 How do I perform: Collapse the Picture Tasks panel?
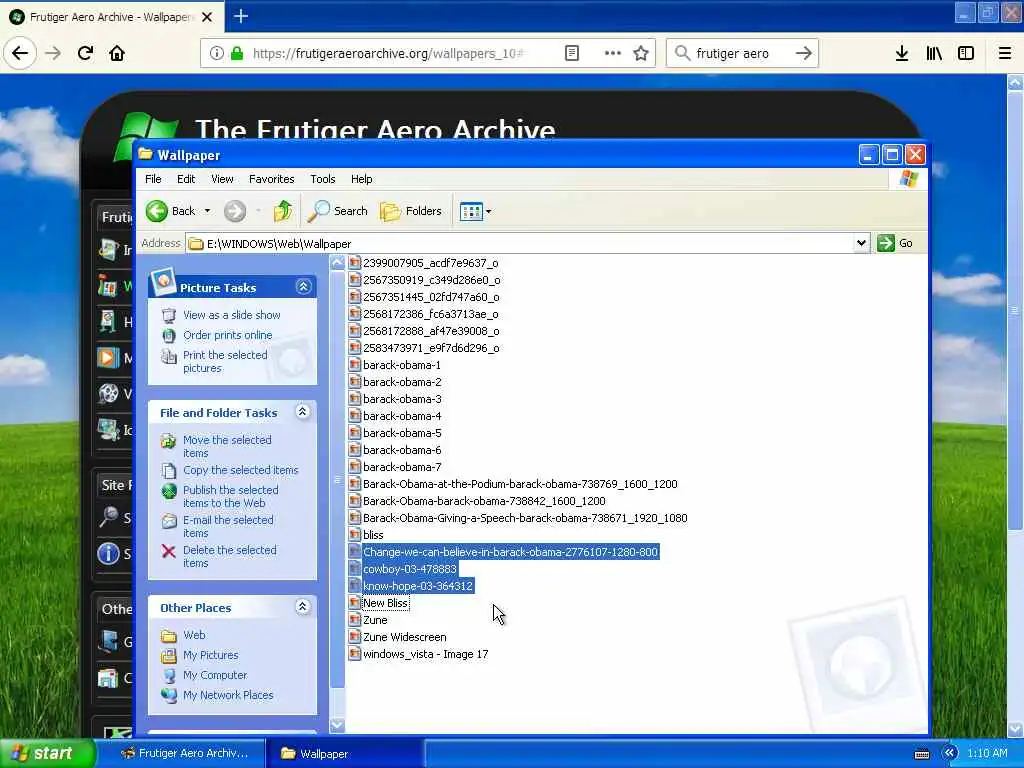(x=303, y=287)
